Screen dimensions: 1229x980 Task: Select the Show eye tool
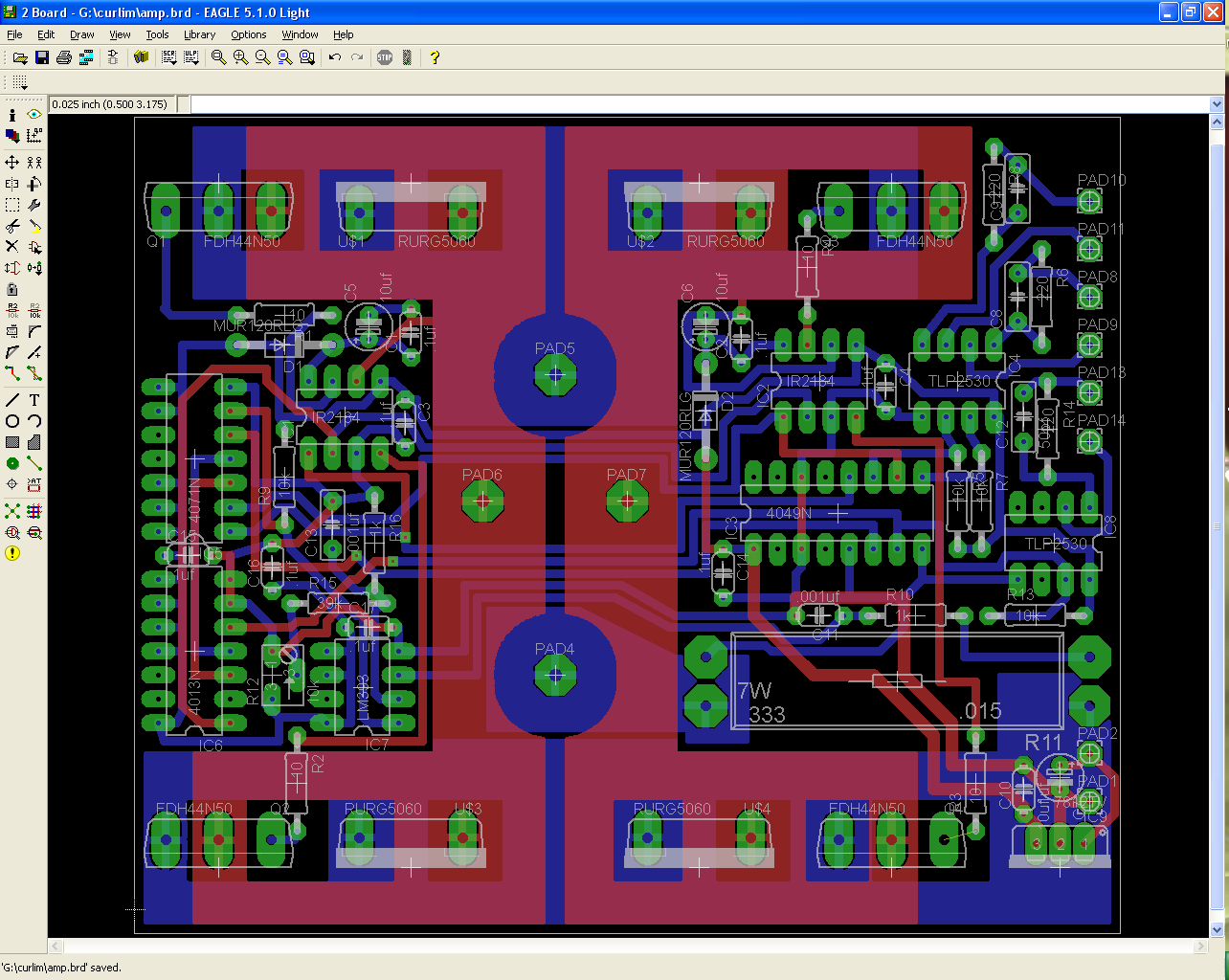(x=34, y=115)
